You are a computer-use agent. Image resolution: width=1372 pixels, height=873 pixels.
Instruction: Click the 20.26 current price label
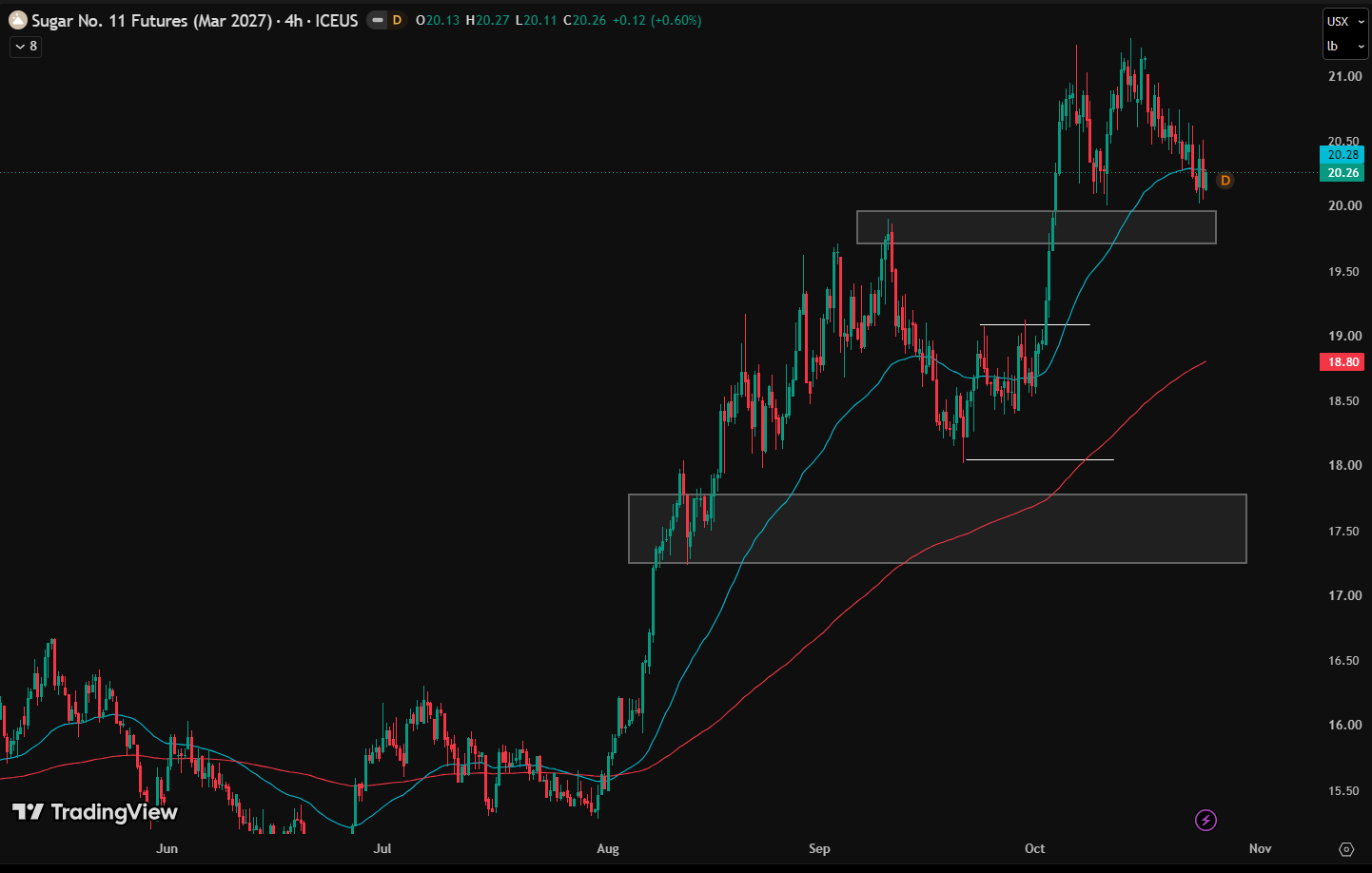click(x=1343, y=172)
